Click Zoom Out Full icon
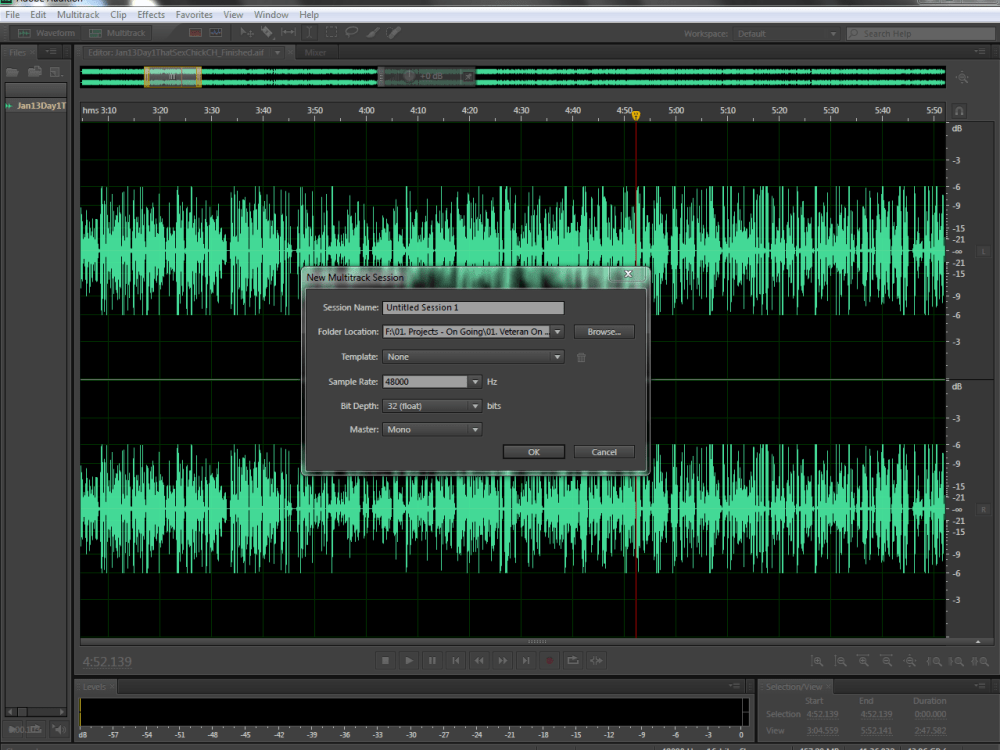This screenshot has height=750, width=1000. pos(910,661)
